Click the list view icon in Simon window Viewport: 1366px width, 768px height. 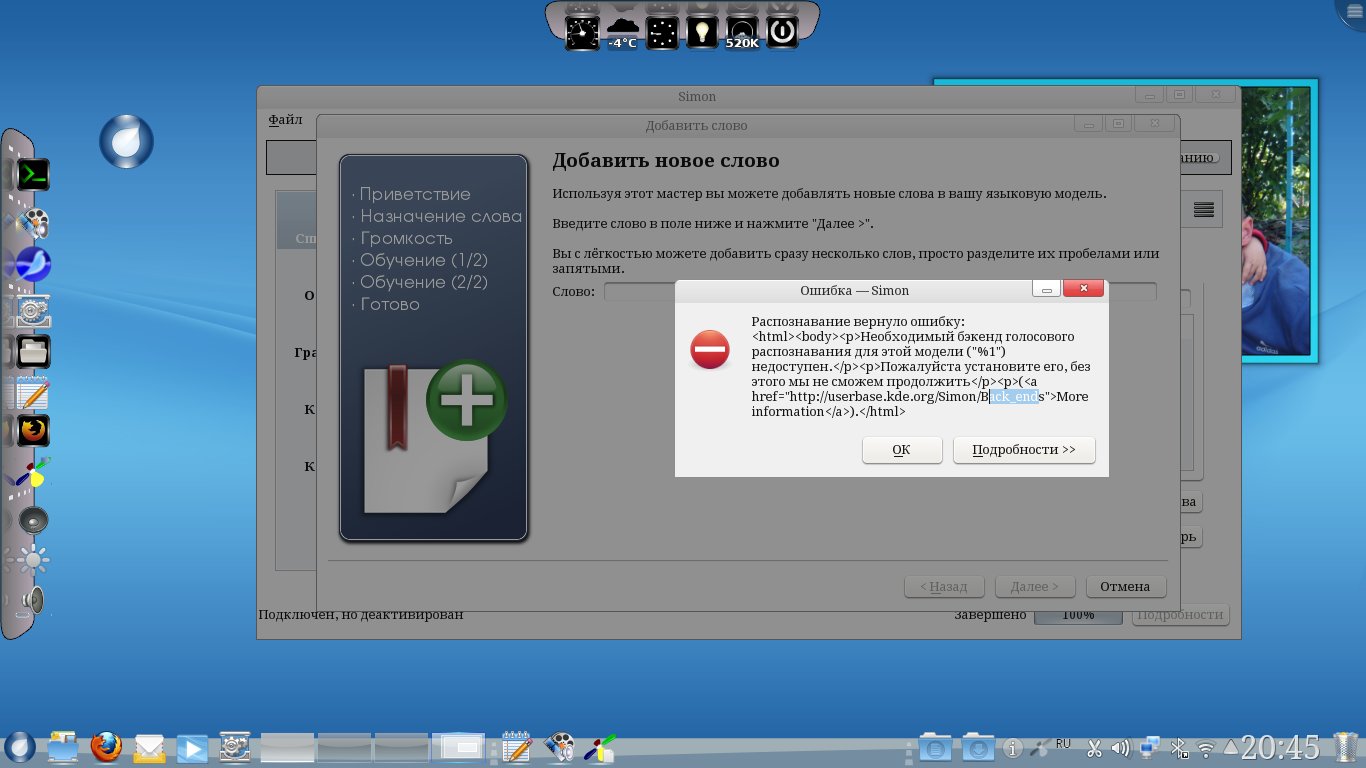click(x=1204, y=210)
